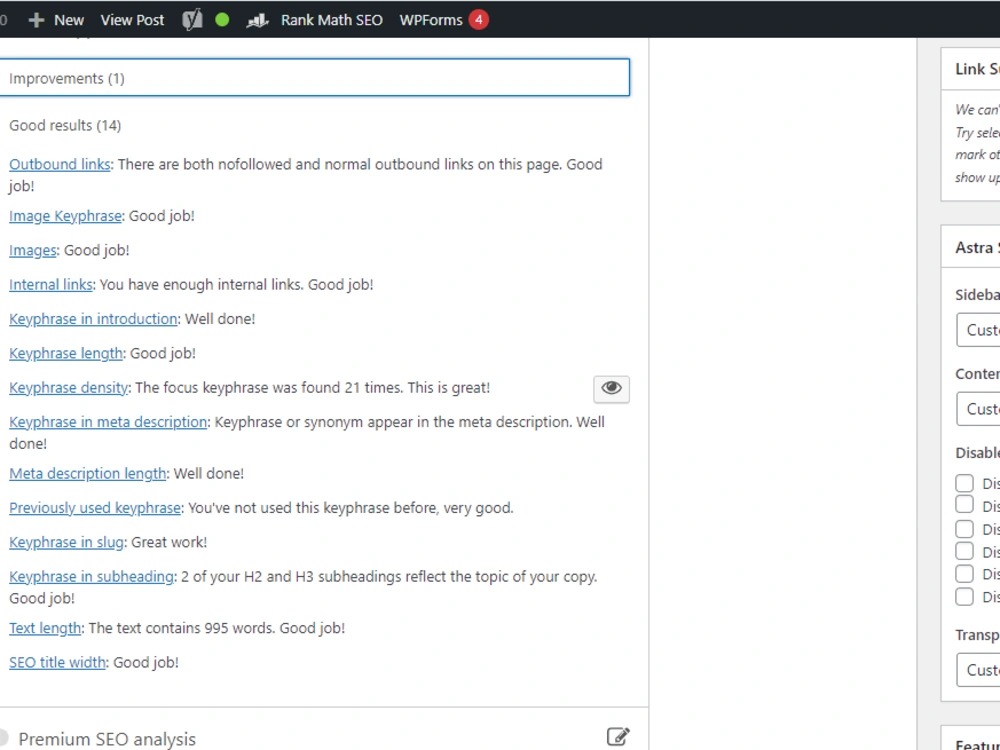Open the Outbound links help link
The width and height of the screenshot is (1000, 750).
(x=59, y=164)
